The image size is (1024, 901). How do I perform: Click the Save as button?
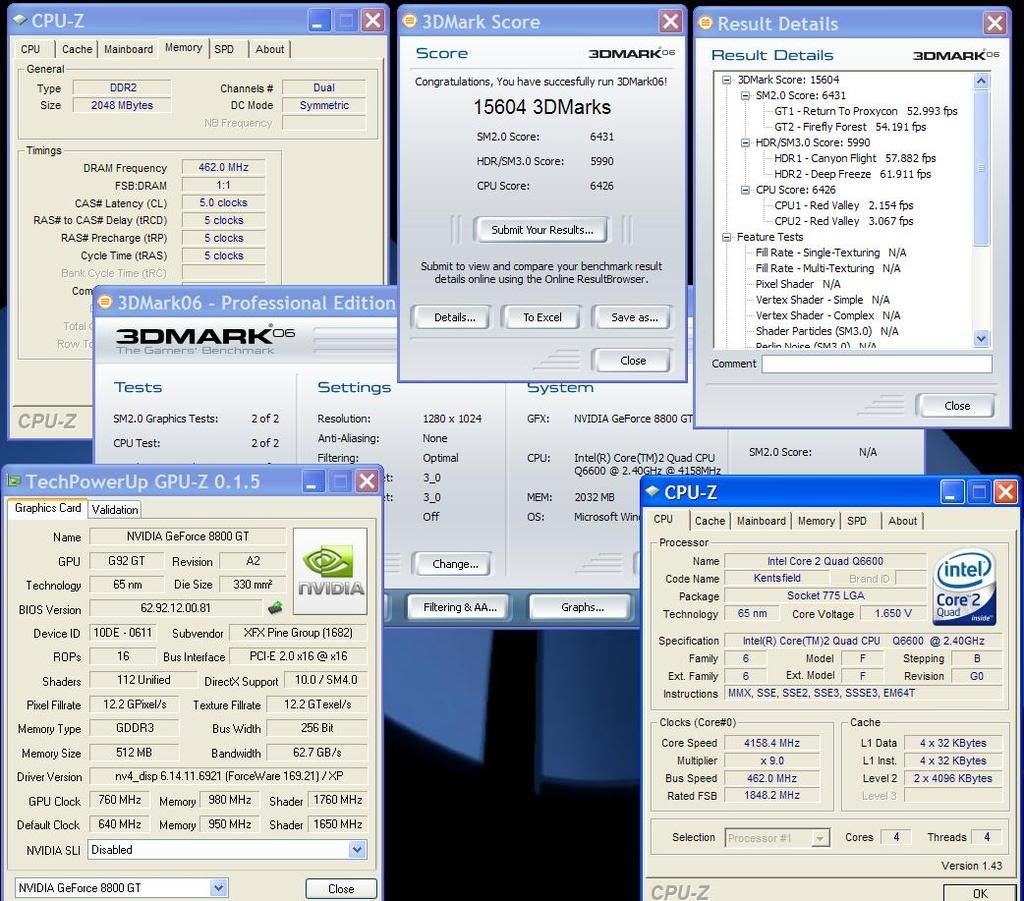coord(634,317)
